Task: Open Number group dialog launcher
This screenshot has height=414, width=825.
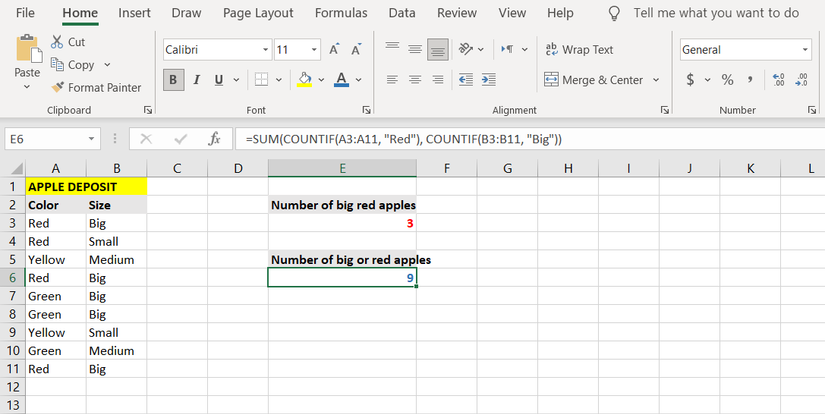Action: tap(812, 110)
